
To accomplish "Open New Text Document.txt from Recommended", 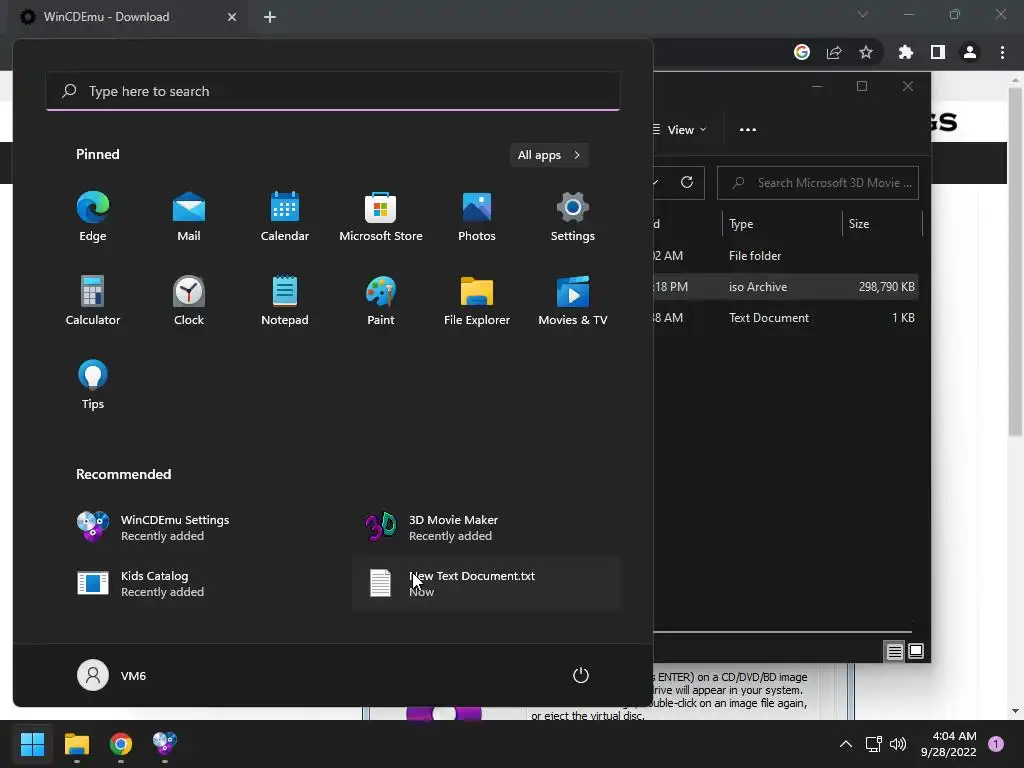I will [487, 584].
